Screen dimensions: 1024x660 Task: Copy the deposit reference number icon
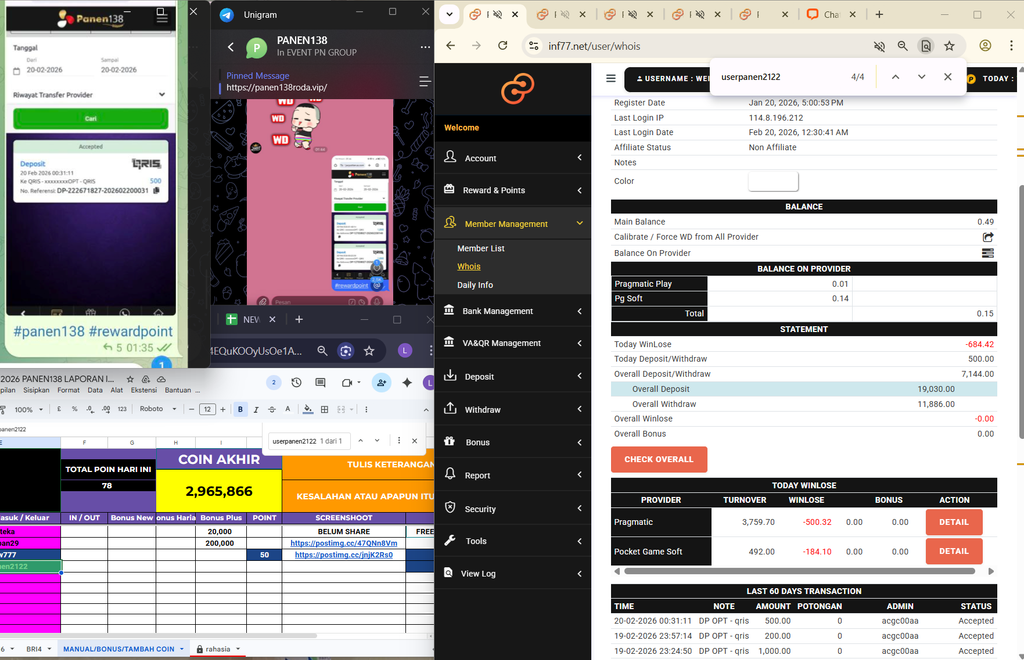(x=156, y=191)
